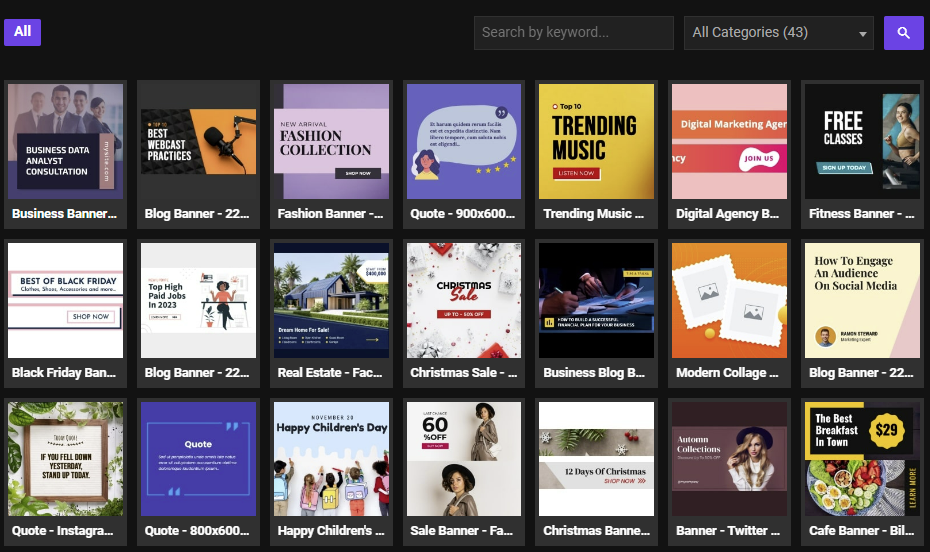
Task: Open the purple speech-bubble quote thumbnail
Action: click(464, 141)
